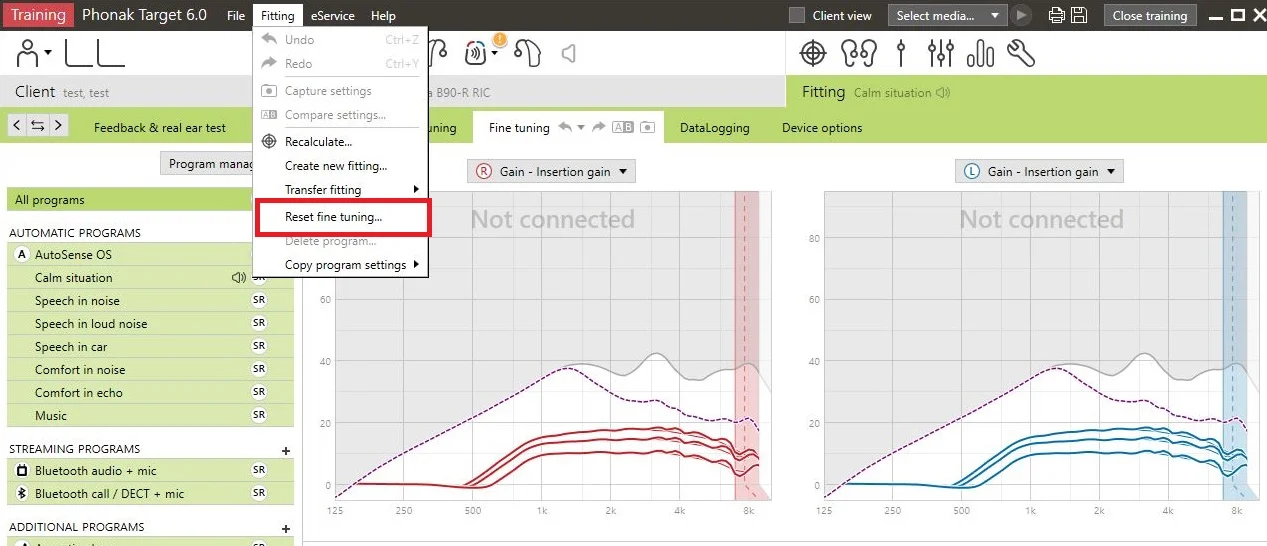Add an additional program with plus
The image size is (1267, 546).
[286, 528]
